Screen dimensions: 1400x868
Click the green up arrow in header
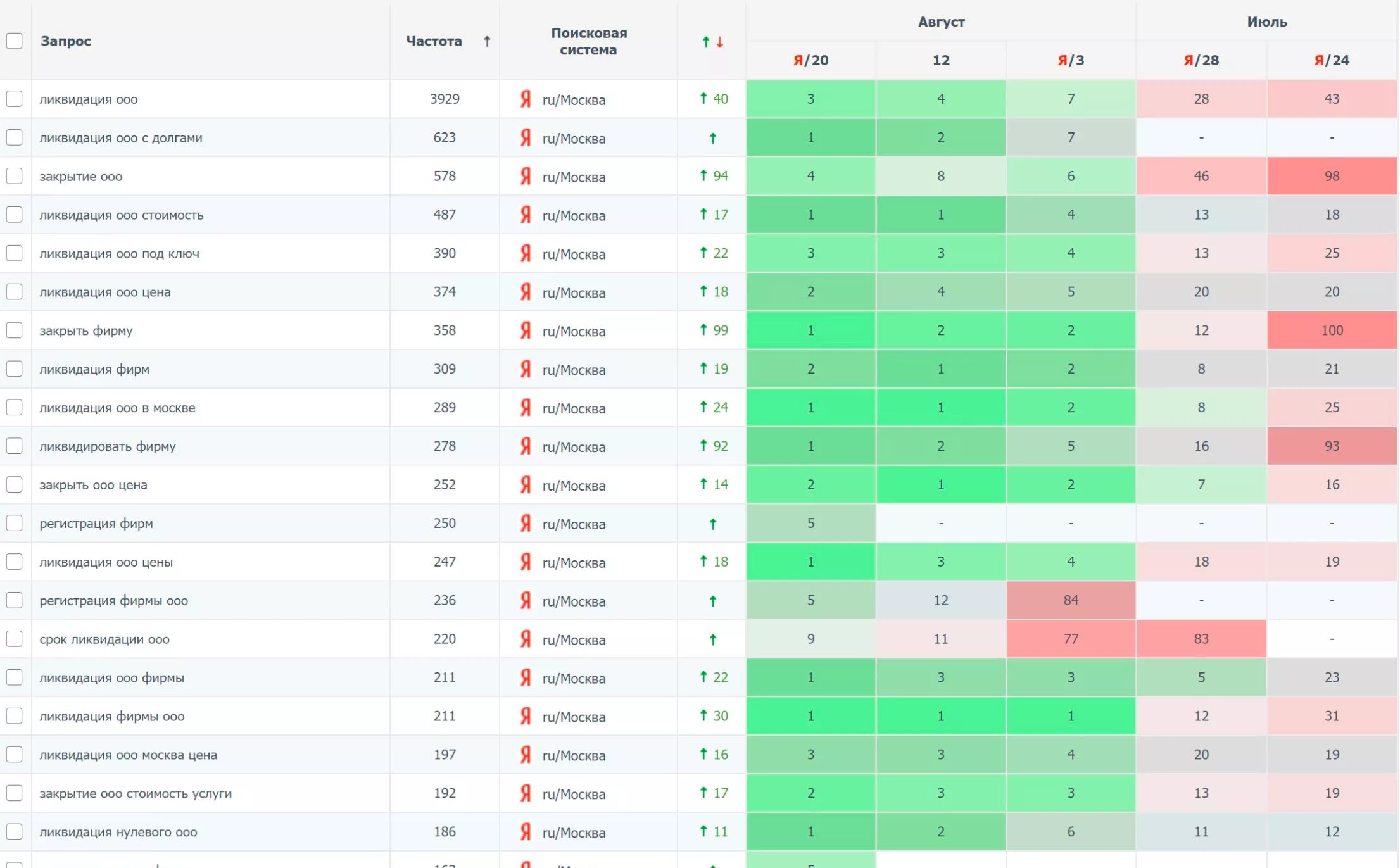[705, 42]
